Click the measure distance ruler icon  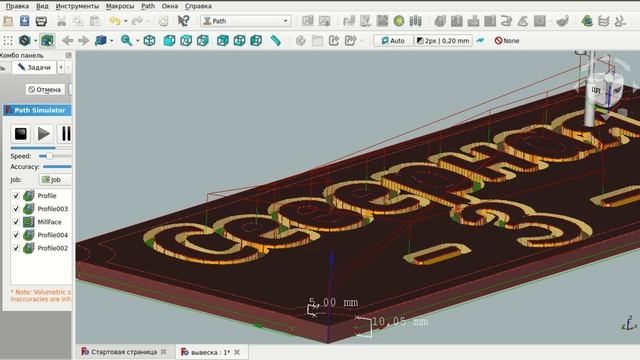[276, 40]
